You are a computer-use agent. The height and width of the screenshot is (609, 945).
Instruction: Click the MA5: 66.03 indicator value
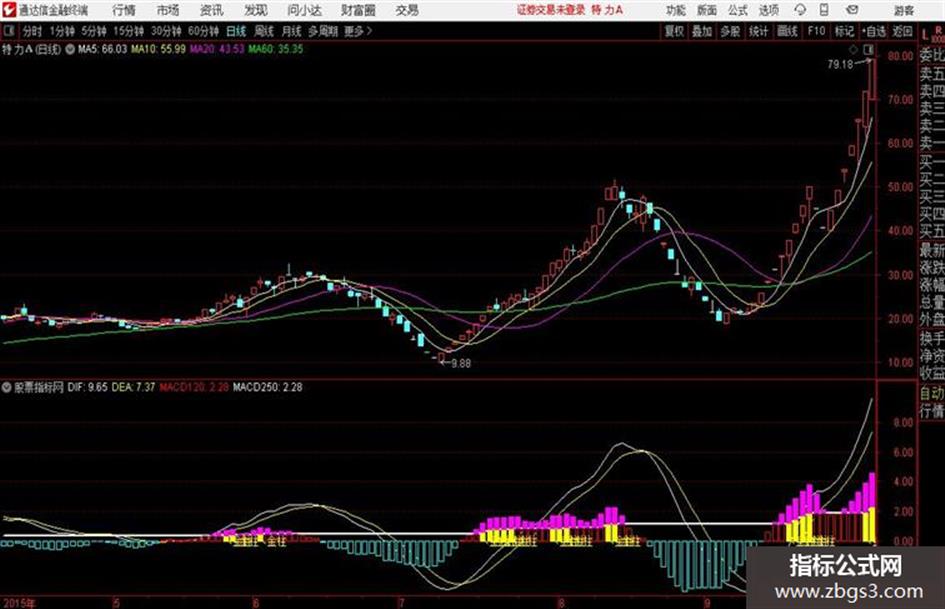(102, 49)
